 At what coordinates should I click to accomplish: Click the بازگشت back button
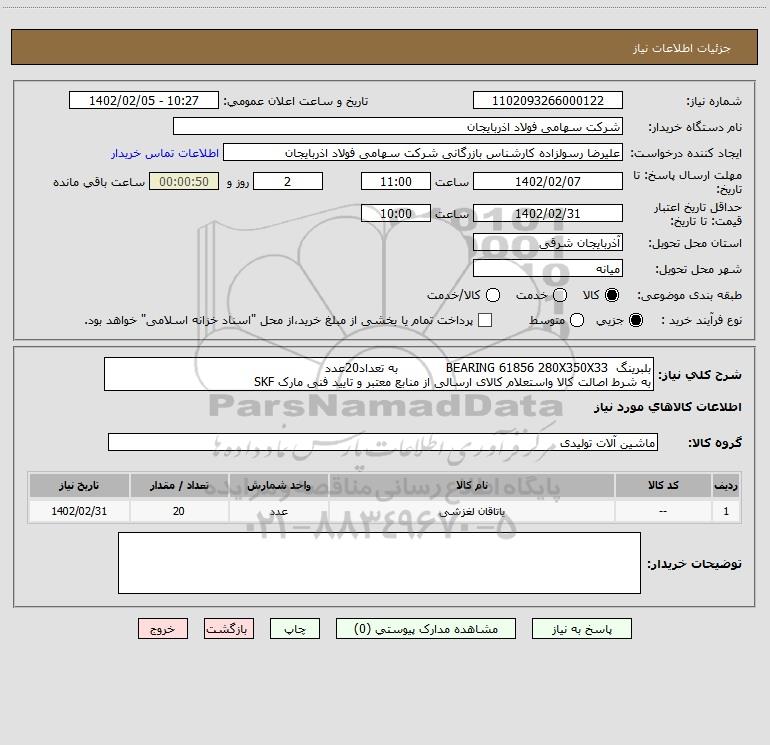(229, 629)
